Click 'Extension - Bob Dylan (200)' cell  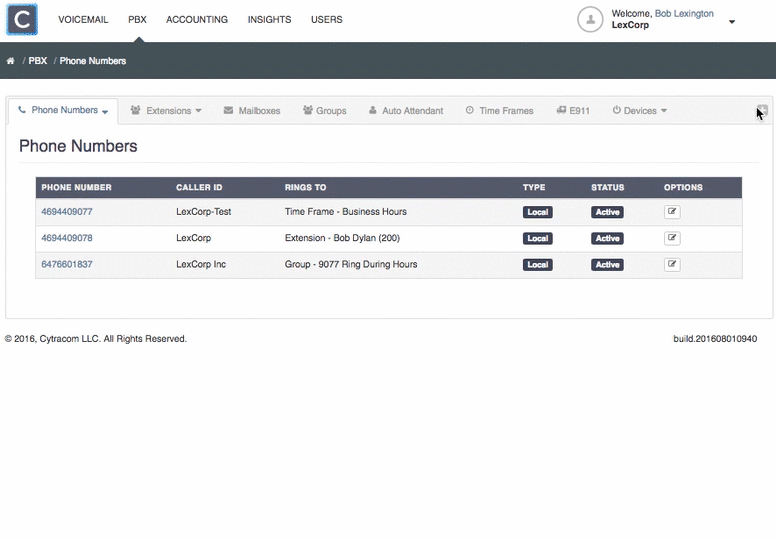[x=342, y=238]
